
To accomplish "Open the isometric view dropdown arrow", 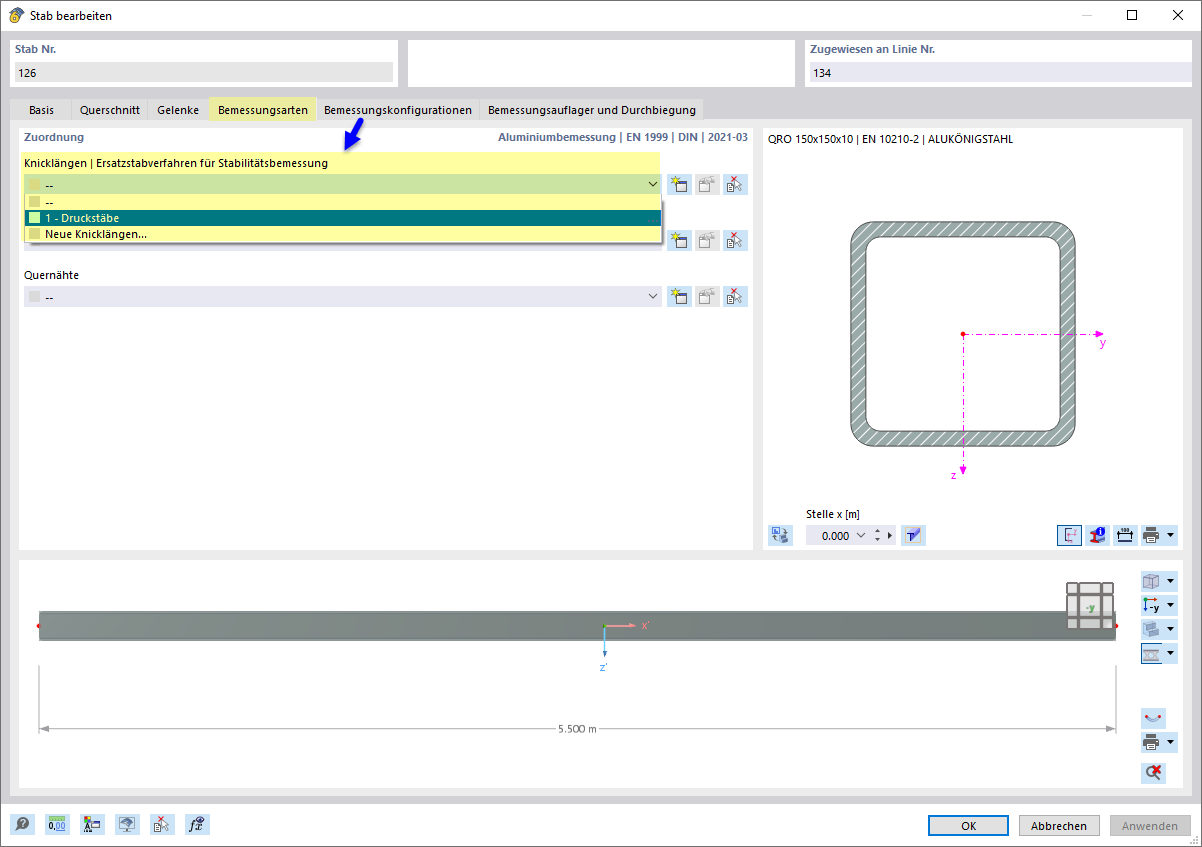I will point(1170,581).
